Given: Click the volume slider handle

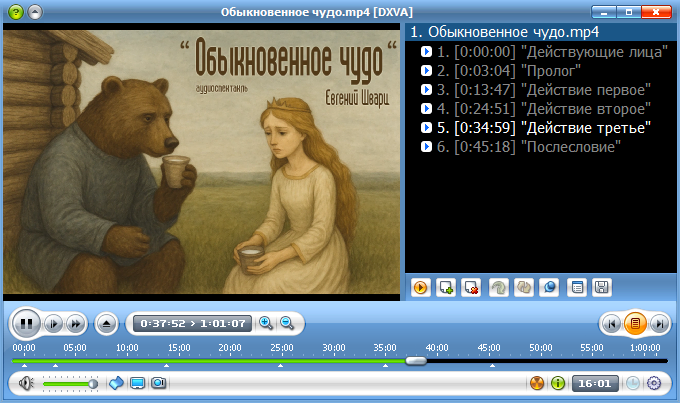Looking at the screenshot, I should (93, 383).
